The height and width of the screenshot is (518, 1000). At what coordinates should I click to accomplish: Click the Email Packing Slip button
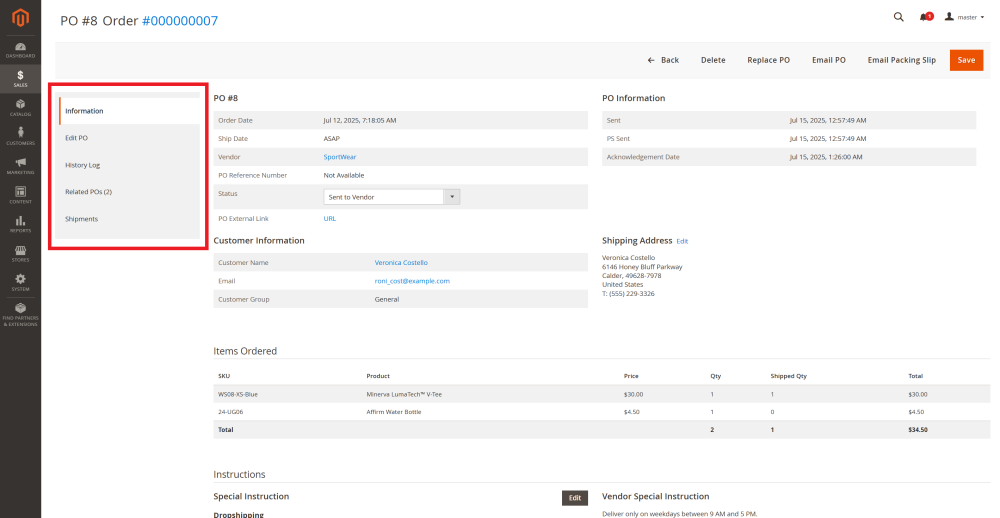[x=902, y=60]
